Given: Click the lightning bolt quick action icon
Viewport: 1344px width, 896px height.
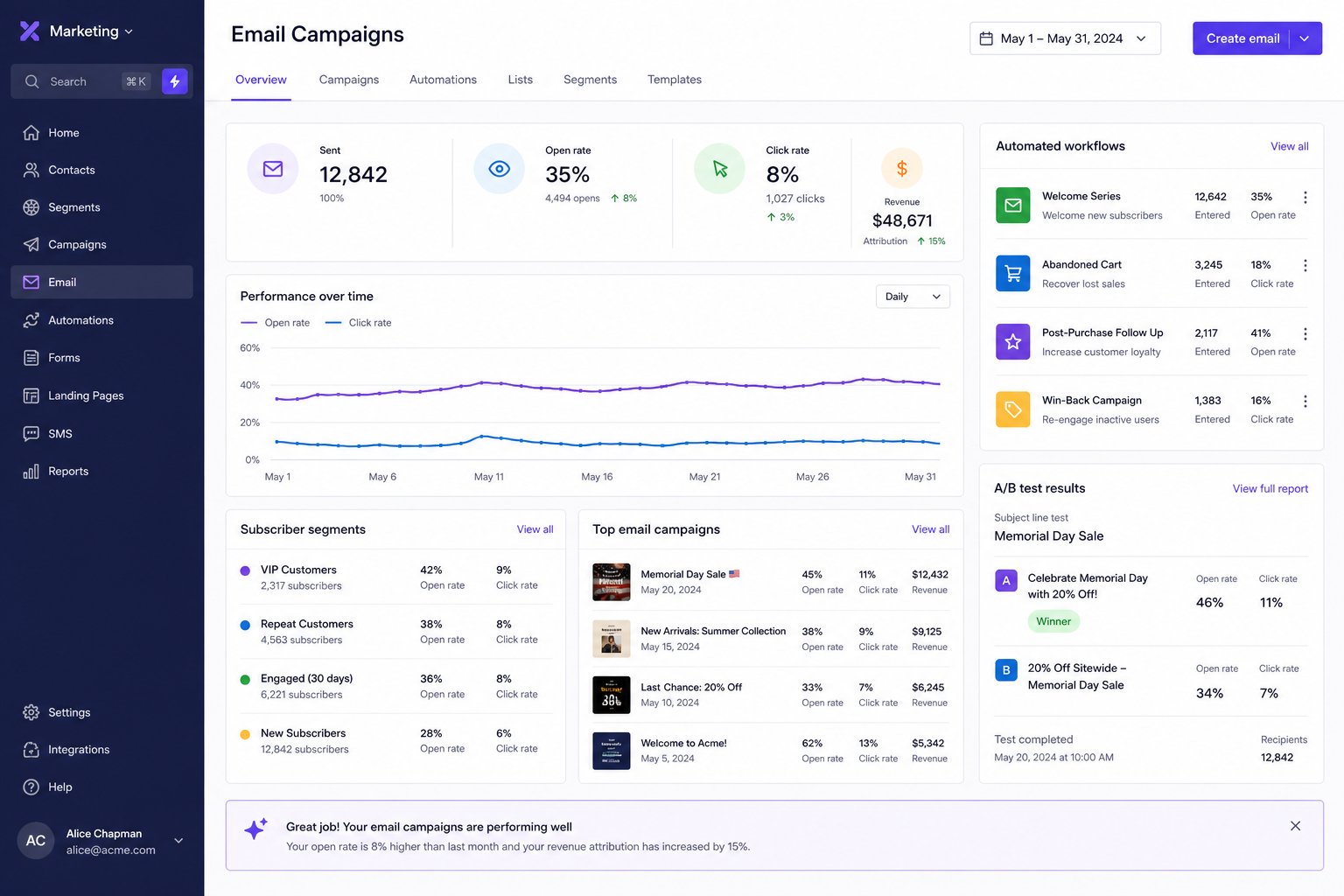Looking at the screenshot, I should (175, 81).
